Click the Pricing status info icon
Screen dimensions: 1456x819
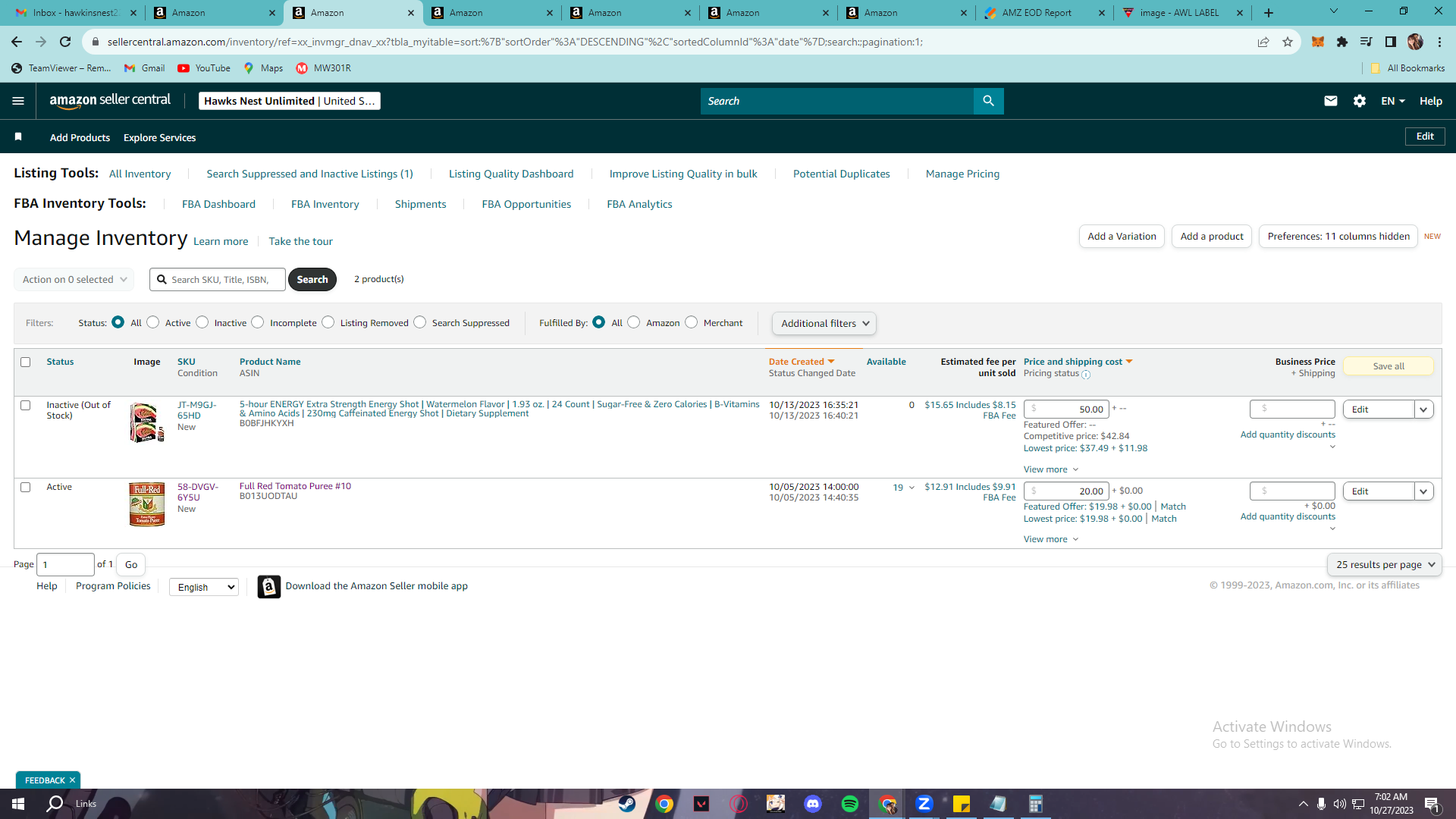click(x=1086, y=375)
